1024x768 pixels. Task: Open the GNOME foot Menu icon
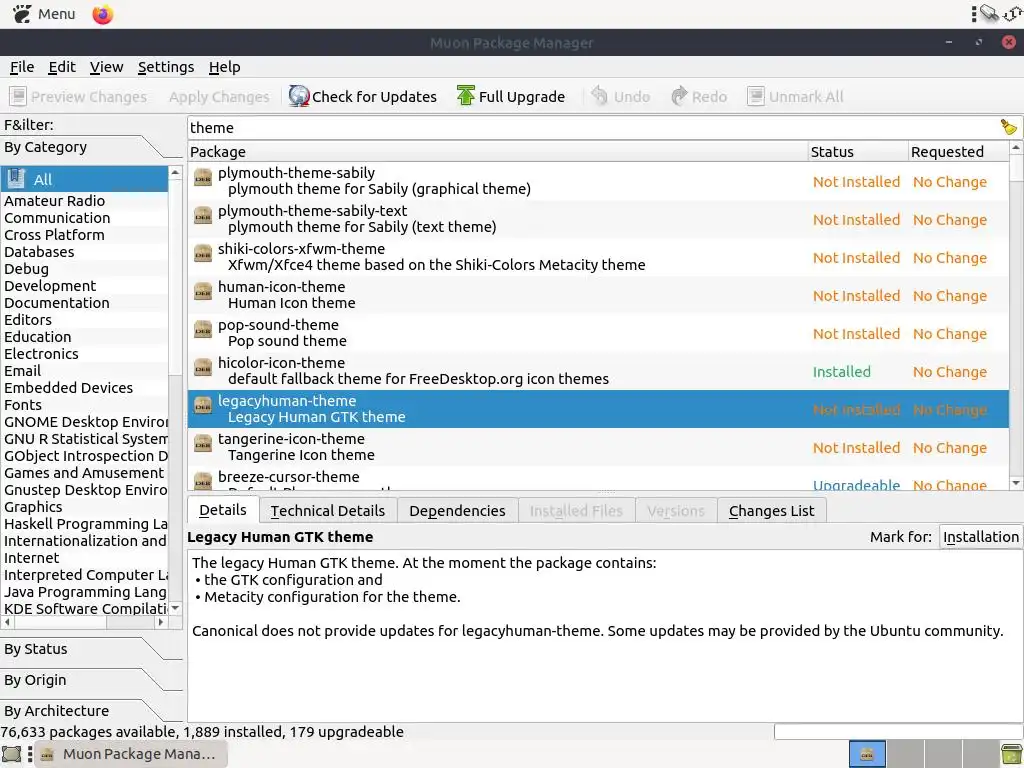(22, 14)
